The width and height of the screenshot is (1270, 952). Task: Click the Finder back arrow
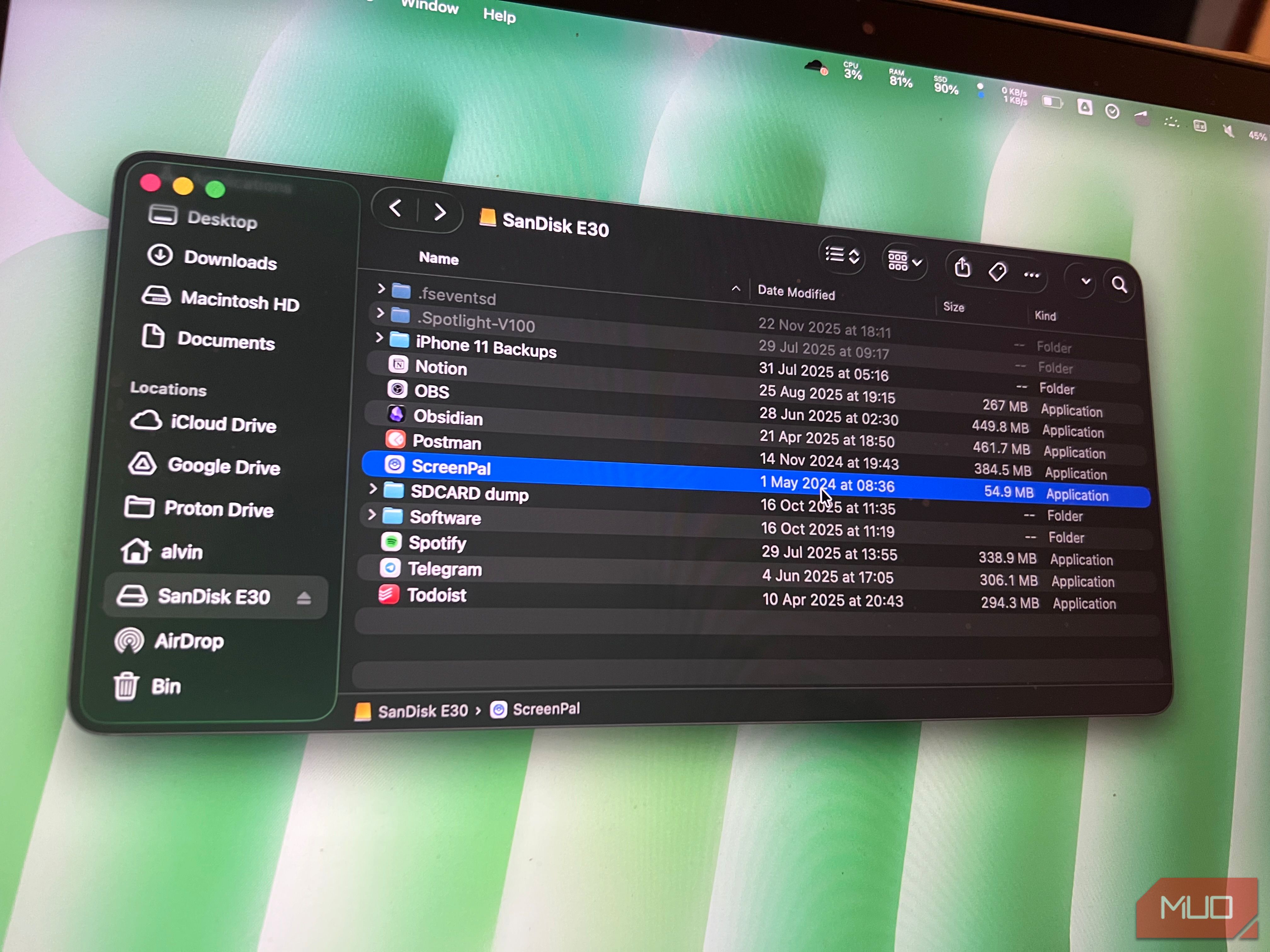click(x=395, y=208)
